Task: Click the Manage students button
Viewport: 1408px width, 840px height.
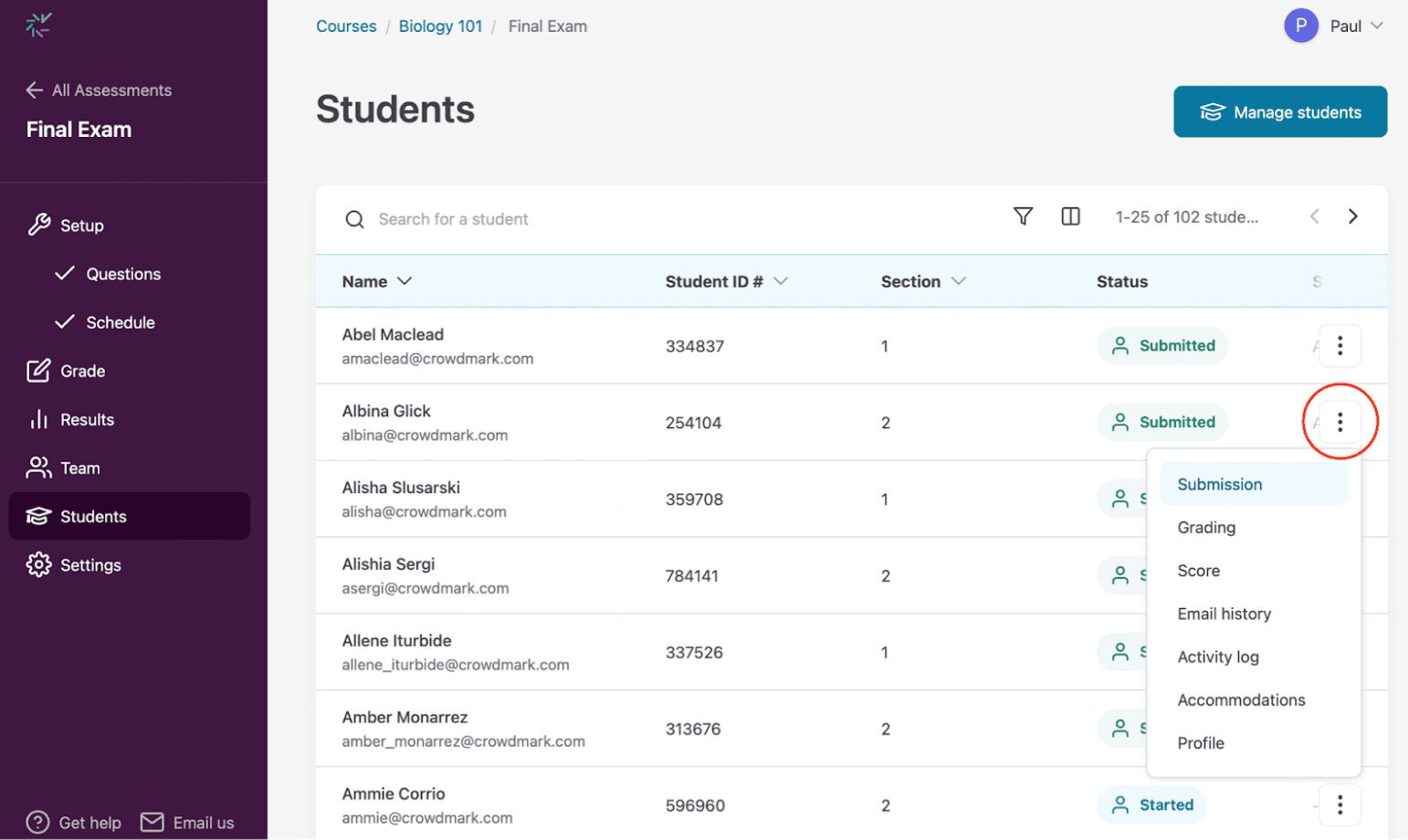Action: point(1279,111)
